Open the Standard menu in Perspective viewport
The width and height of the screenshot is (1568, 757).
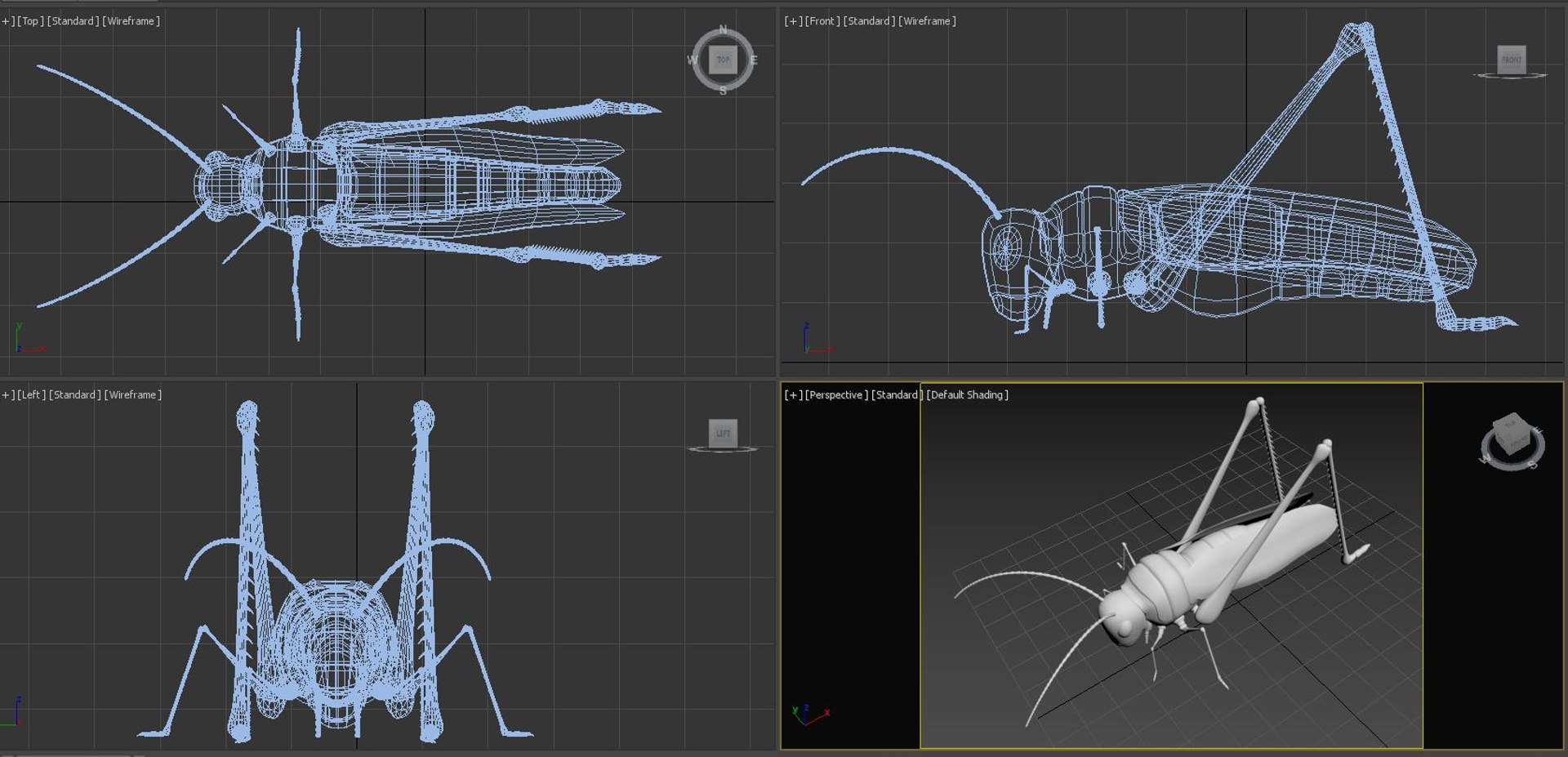(897, 395)
